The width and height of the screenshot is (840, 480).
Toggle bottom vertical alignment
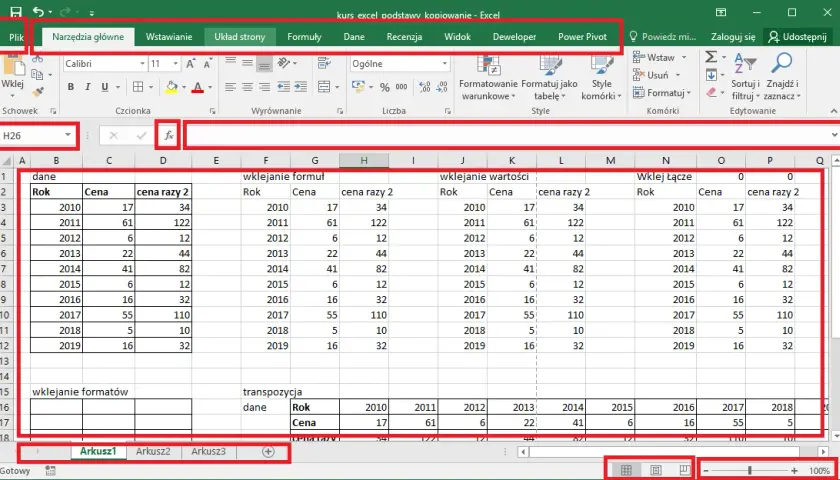(264, 64)
